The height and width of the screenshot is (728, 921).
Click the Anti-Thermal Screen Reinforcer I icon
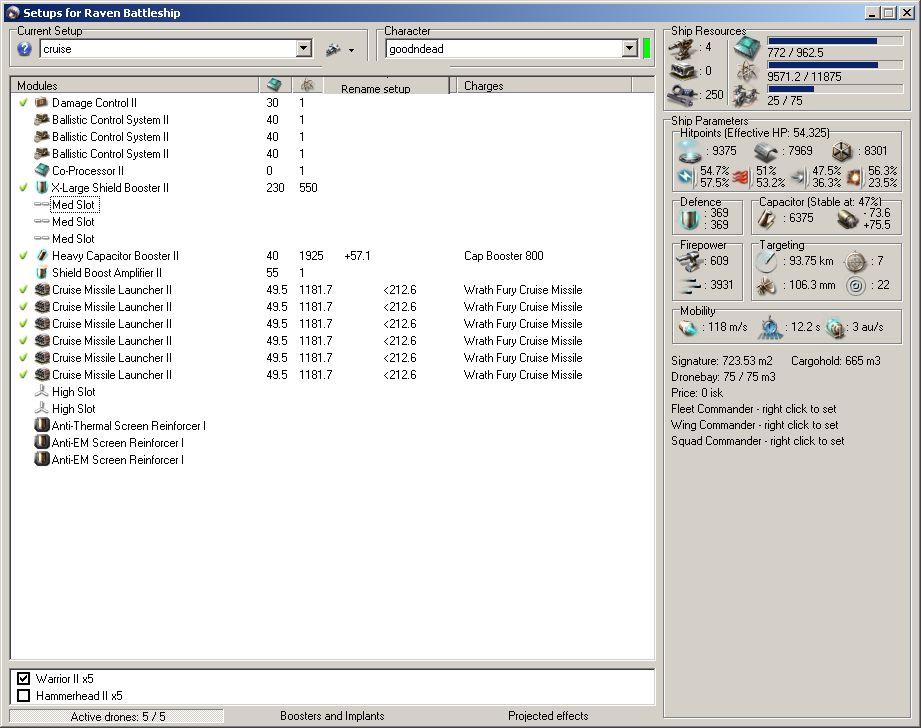[x=41, y=426]
